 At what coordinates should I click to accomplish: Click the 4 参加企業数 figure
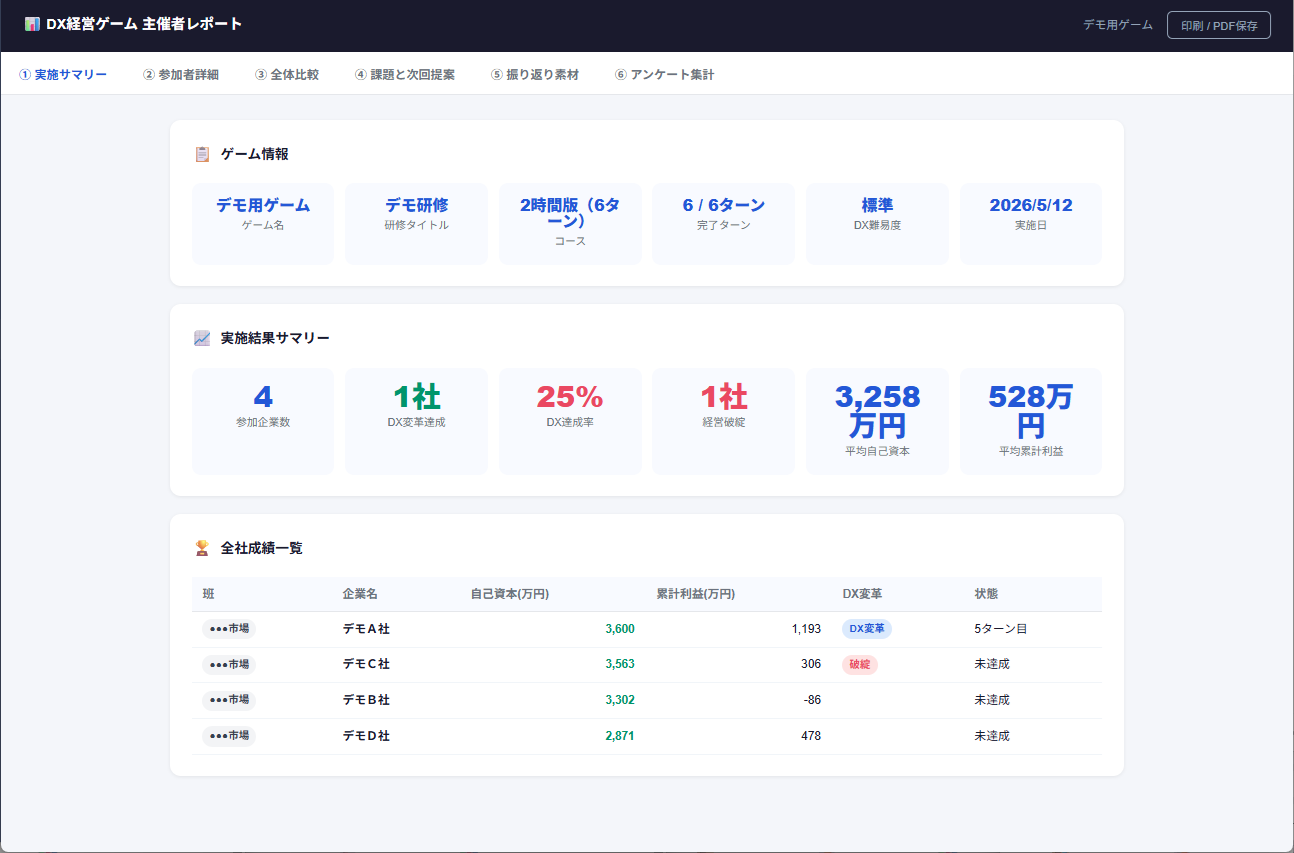(263, 397)
